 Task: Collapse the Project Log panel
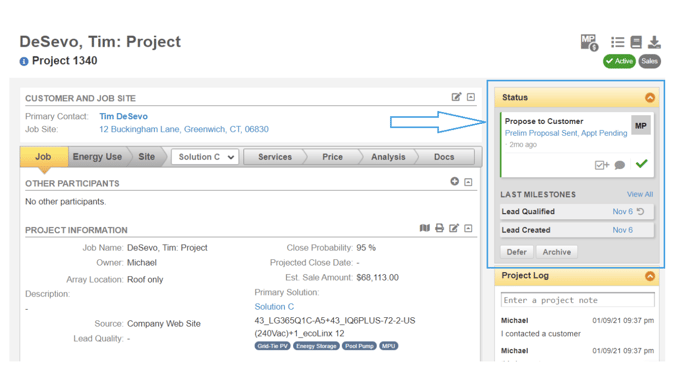650,276
